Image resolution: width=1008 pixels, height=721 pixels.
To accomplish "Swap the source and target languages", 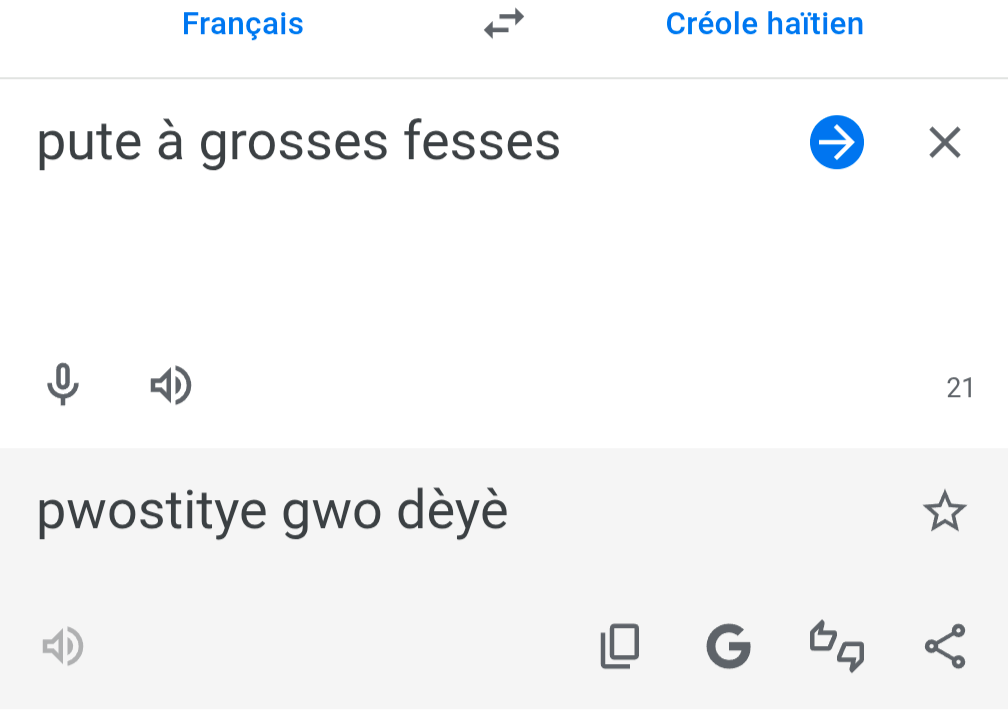I will [504, 24].
